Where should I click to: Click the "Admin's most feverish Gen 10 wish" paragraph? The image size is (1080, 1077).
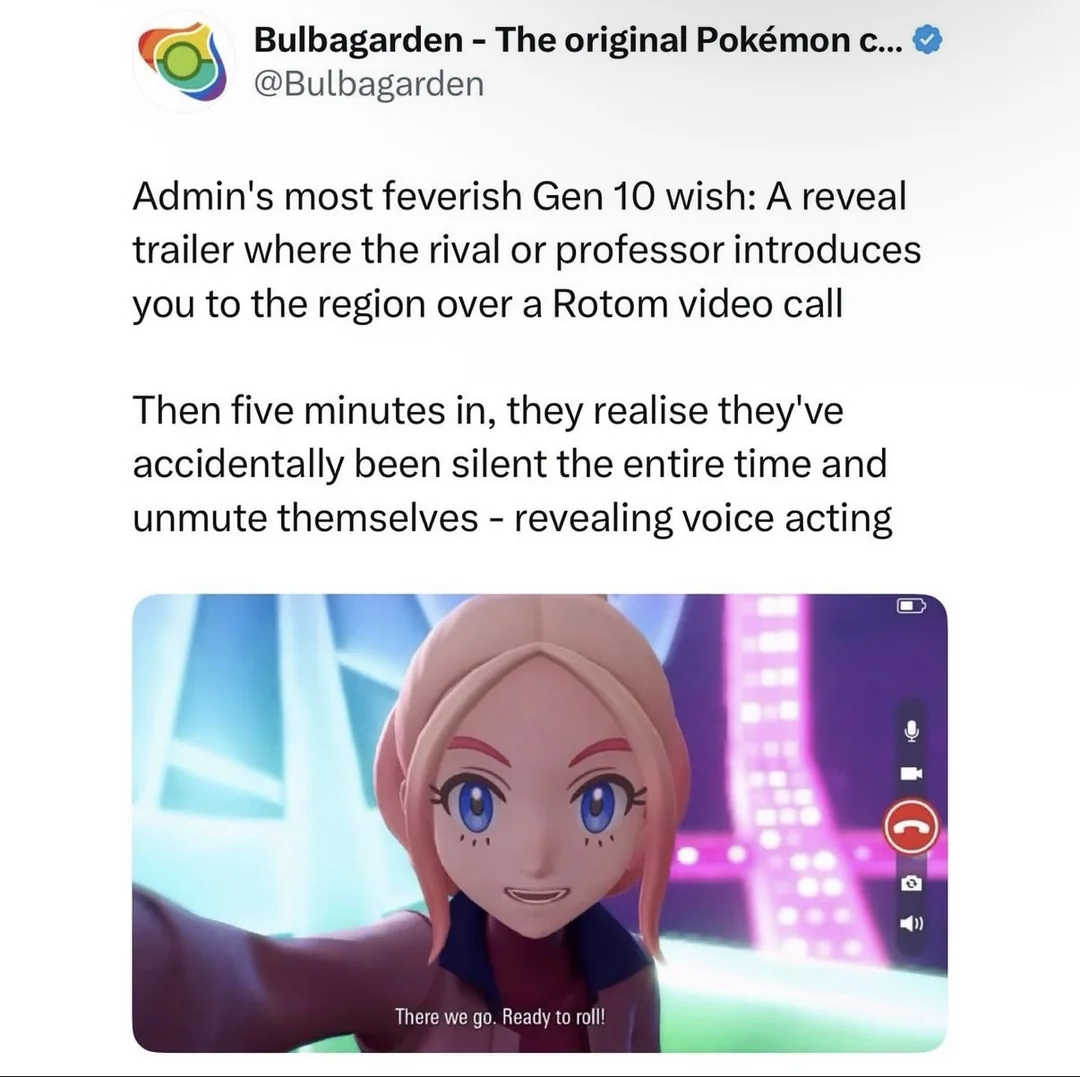pos(527,250)
